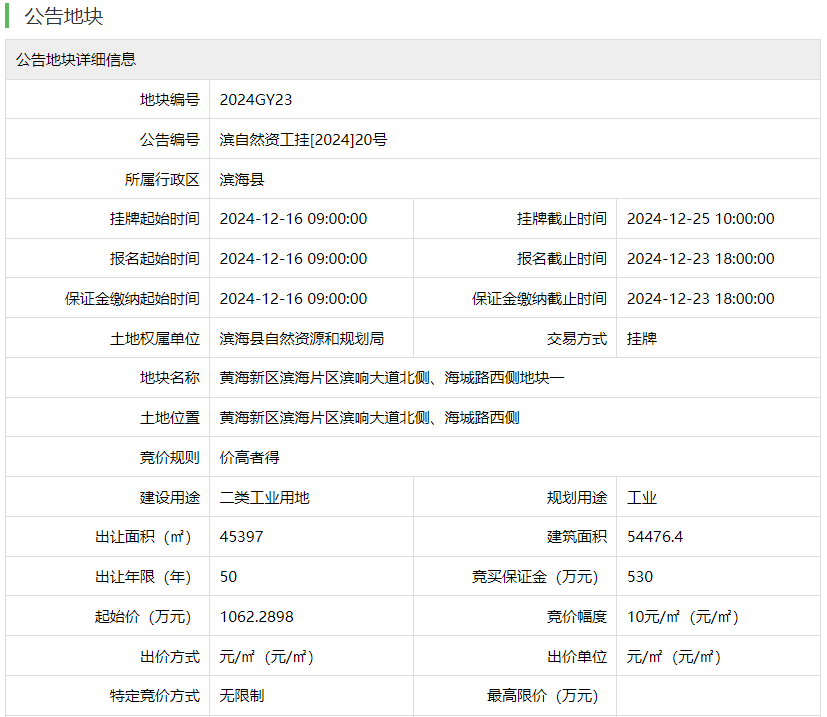
Task: Click the 交易方式 label
Action: click(577, 339)
